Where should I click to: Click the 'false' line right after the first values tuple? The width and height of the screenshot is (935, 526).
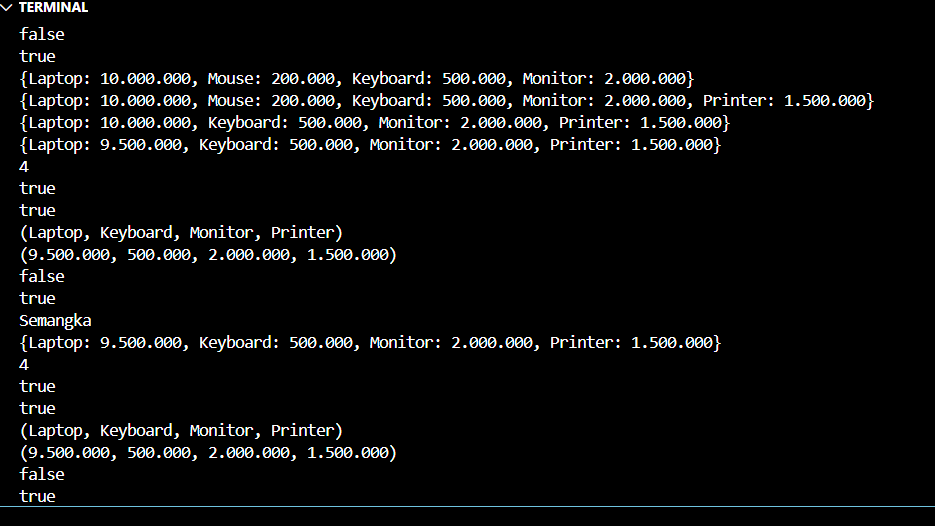tap(41, 276)
